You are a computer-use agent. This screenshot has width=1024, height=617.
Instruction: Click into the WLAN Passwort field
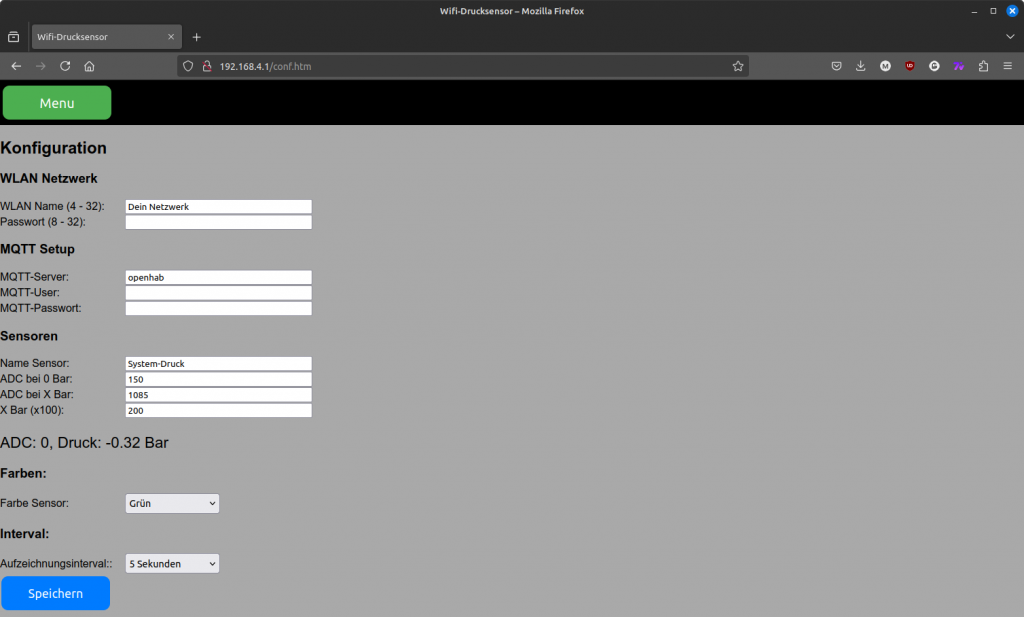pos(218,222)
